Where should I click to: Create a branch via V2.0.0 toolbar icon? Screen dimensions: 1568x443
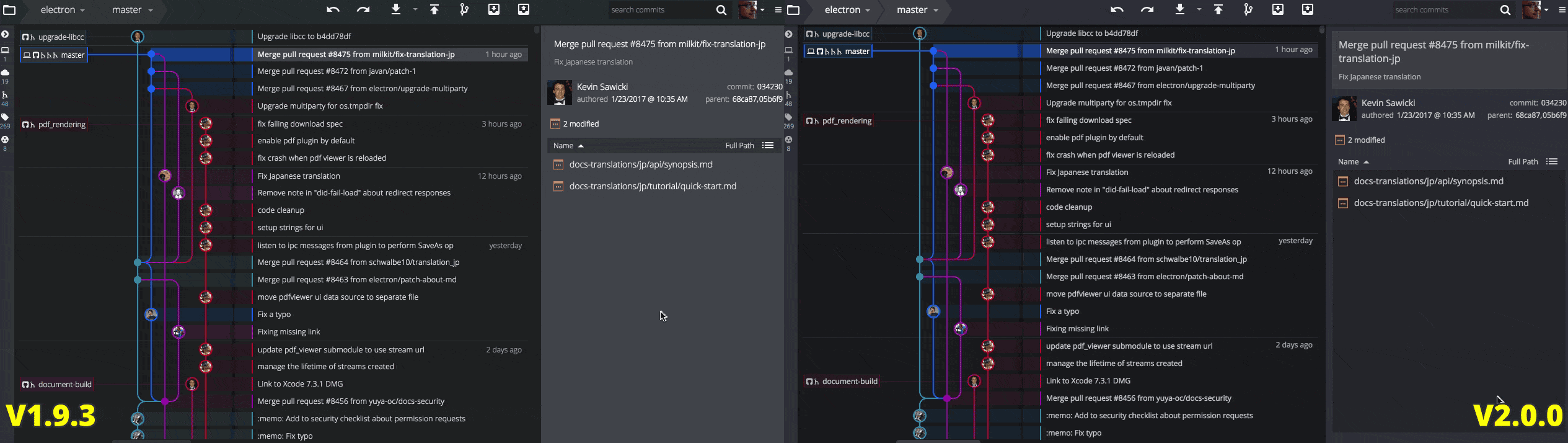pos(1248,9)
